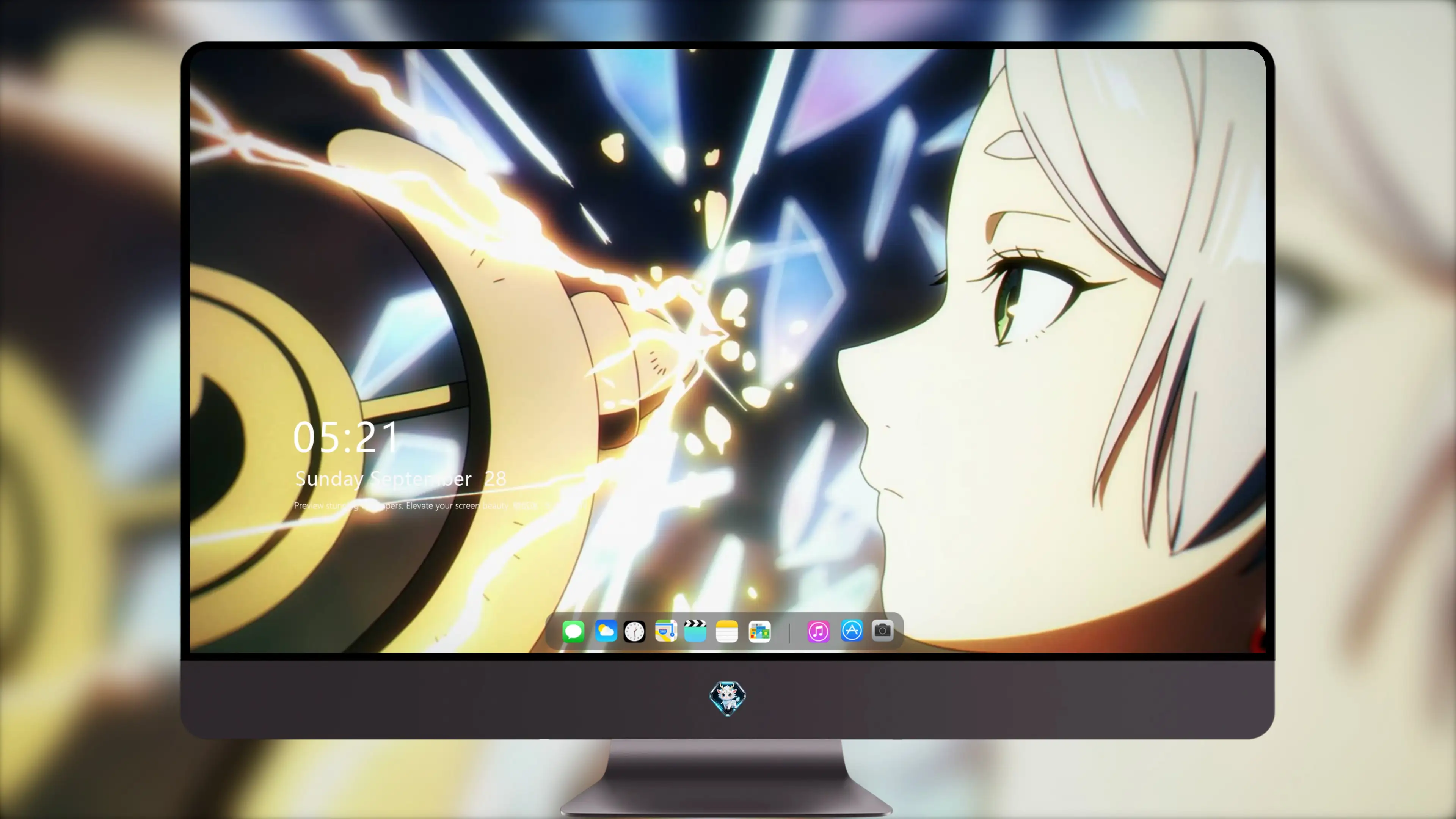
Task: Click the 05:21 clock display
Action: coord(346,438)
